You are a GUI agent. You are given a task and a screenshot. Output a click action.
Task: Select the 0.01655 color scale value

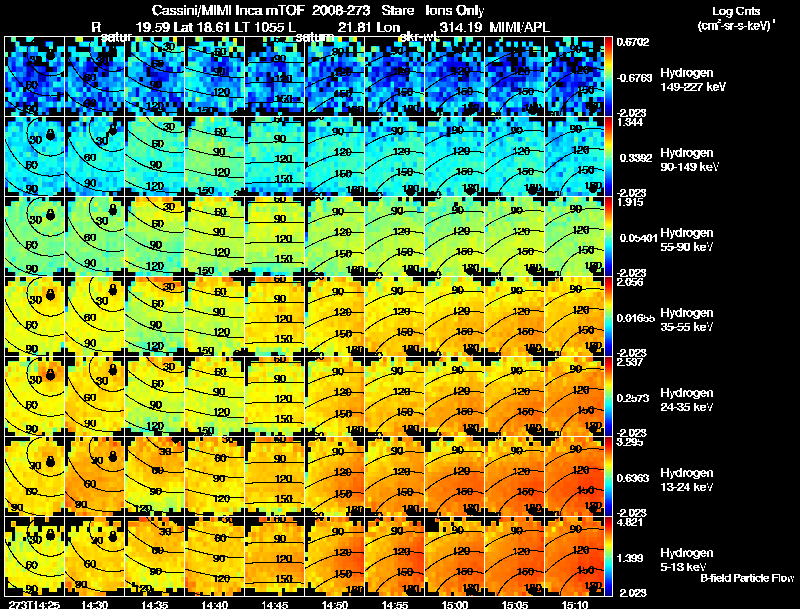pyautogui.click(x=636, y=318)
